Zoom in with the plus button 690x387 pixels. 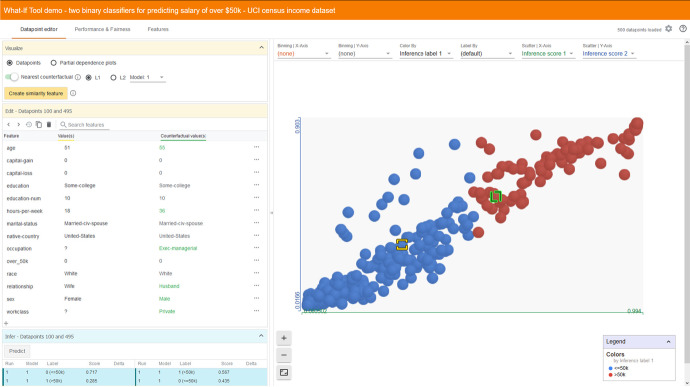(x=284, y=338)
